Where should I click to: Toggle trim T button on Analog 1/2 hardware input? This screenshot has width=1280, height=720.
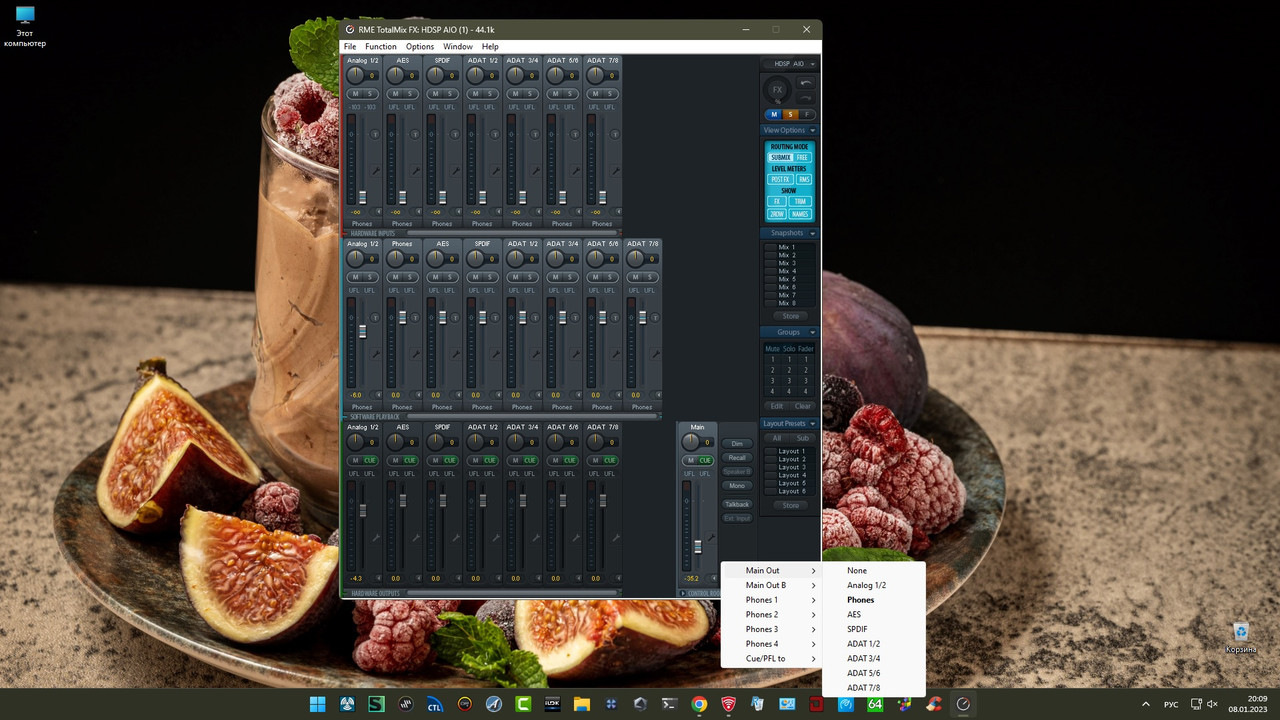[x=375, y=134]
